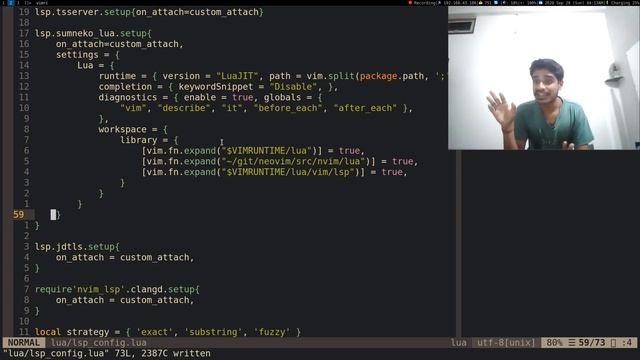Viewport: 640px width, 360px height.
Task: Click on_attach = custom_attach under clangd
Action: pos(125,300)
